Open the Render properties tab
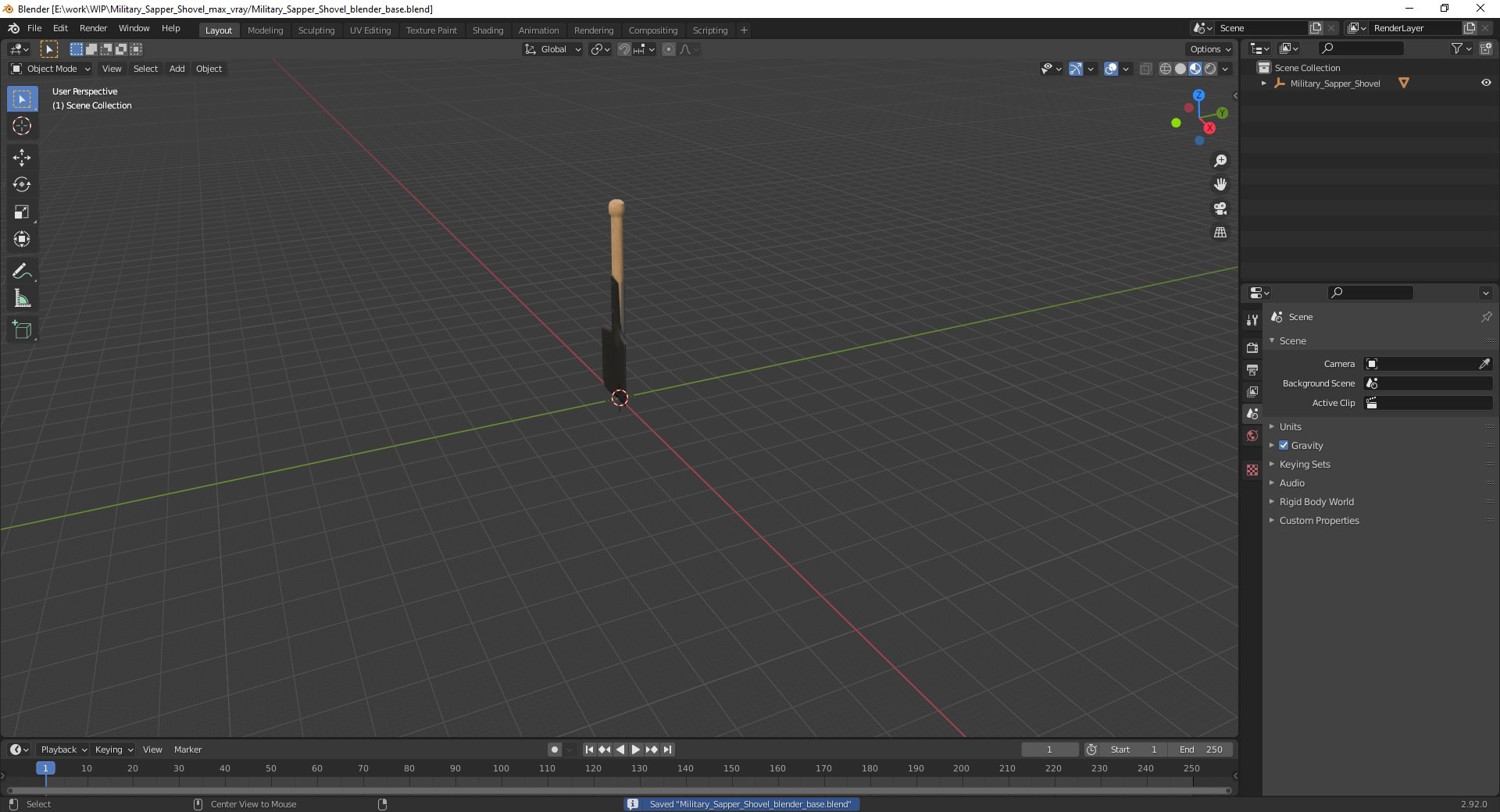This screenshot has width=1500, height=812. tap(1252, 347)
